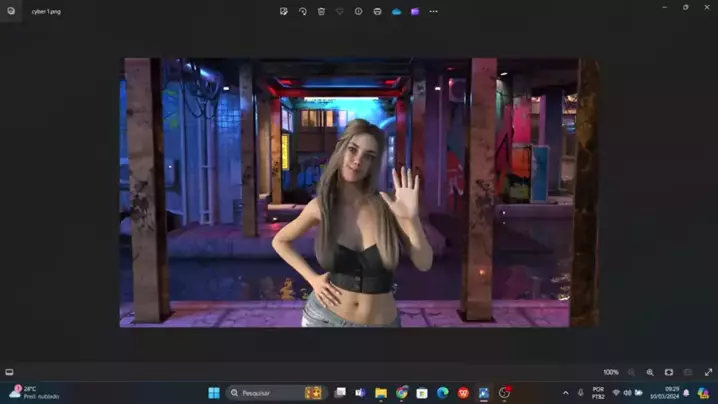The width and height of the screenshot is (718, 404).
Task: Zoom in with the plus magnifier
Action: pos(650,372)
